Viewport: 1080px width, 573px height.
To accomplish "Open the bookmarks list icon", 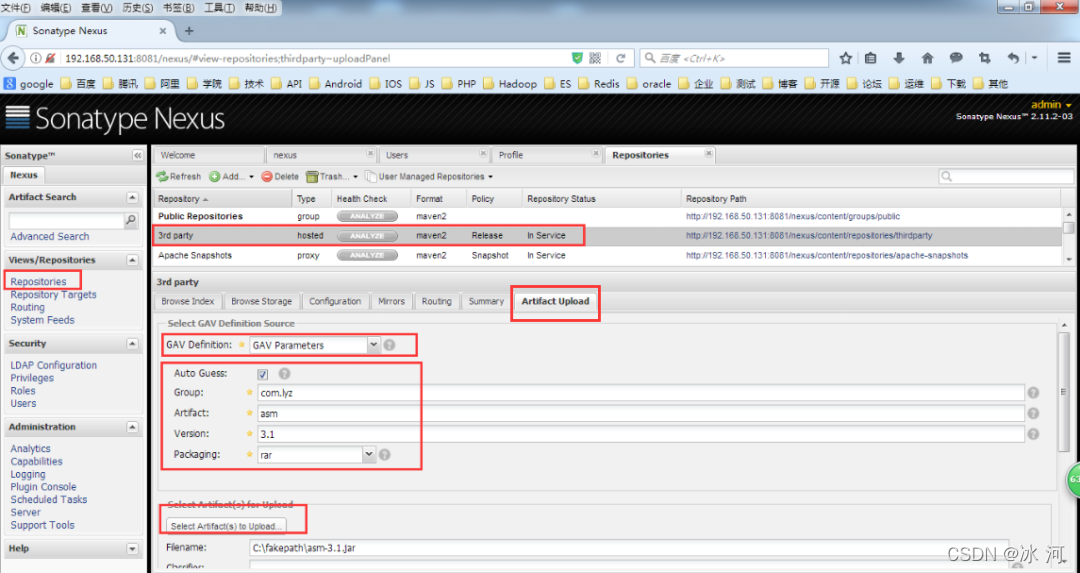I will click(x=871, y=59).
